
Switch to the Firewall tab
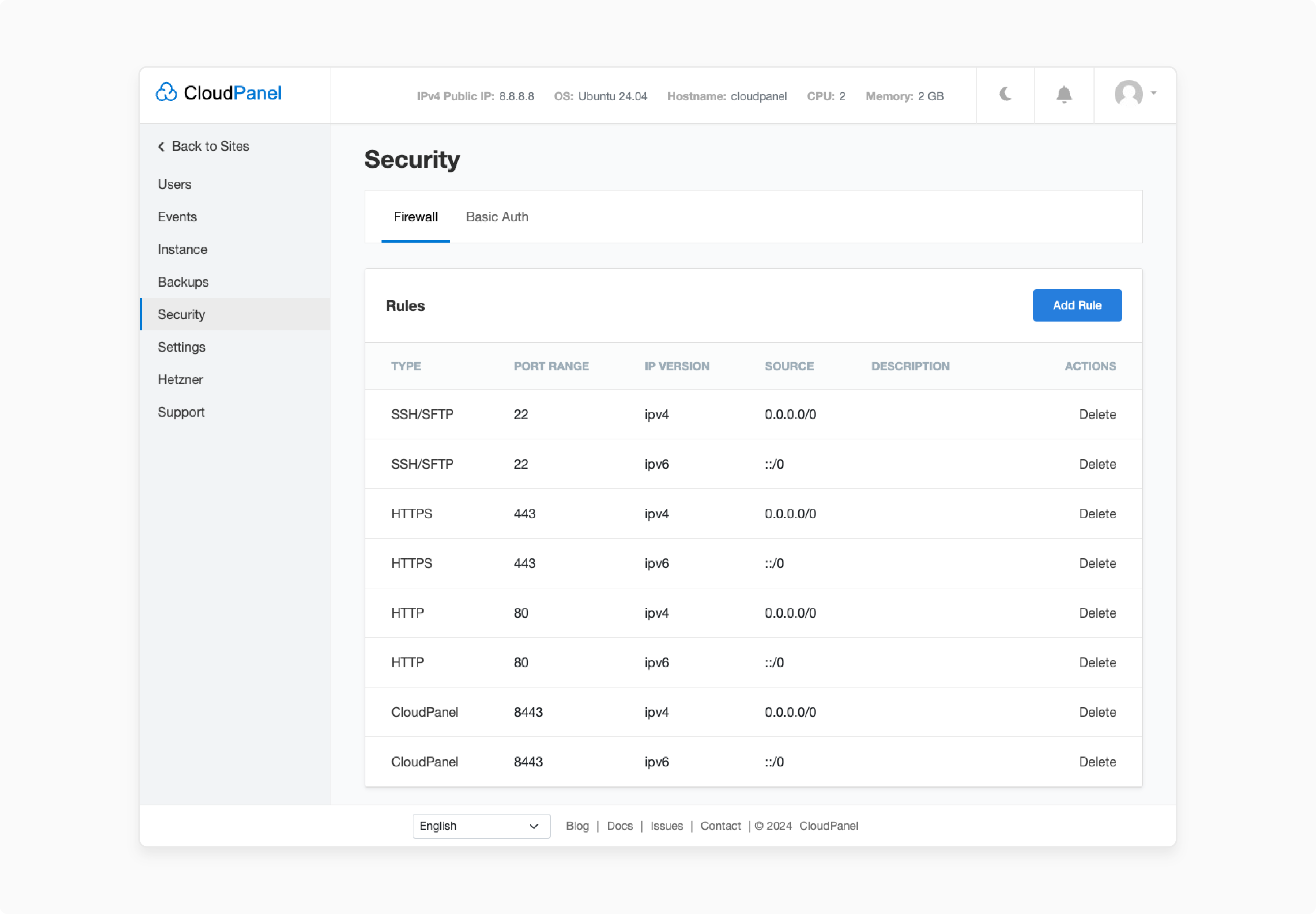415,217
